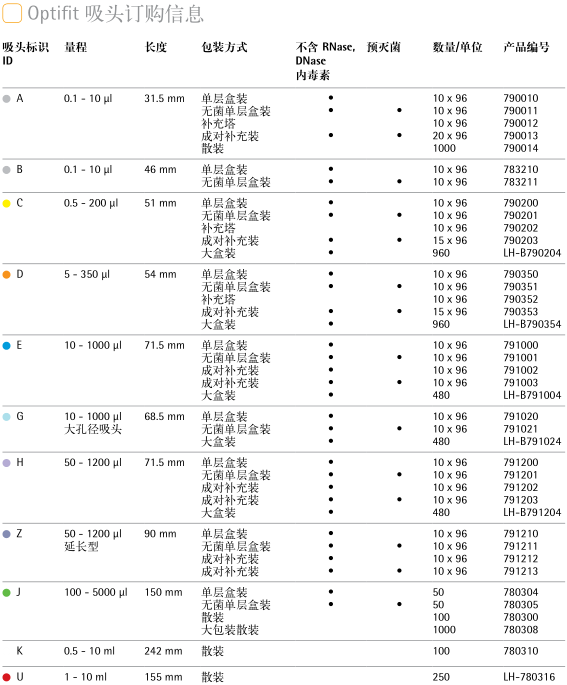Screen dimensions: 567x685
Task: Click the 延长型 label under tip Z
Action: (x=81, y=547)
